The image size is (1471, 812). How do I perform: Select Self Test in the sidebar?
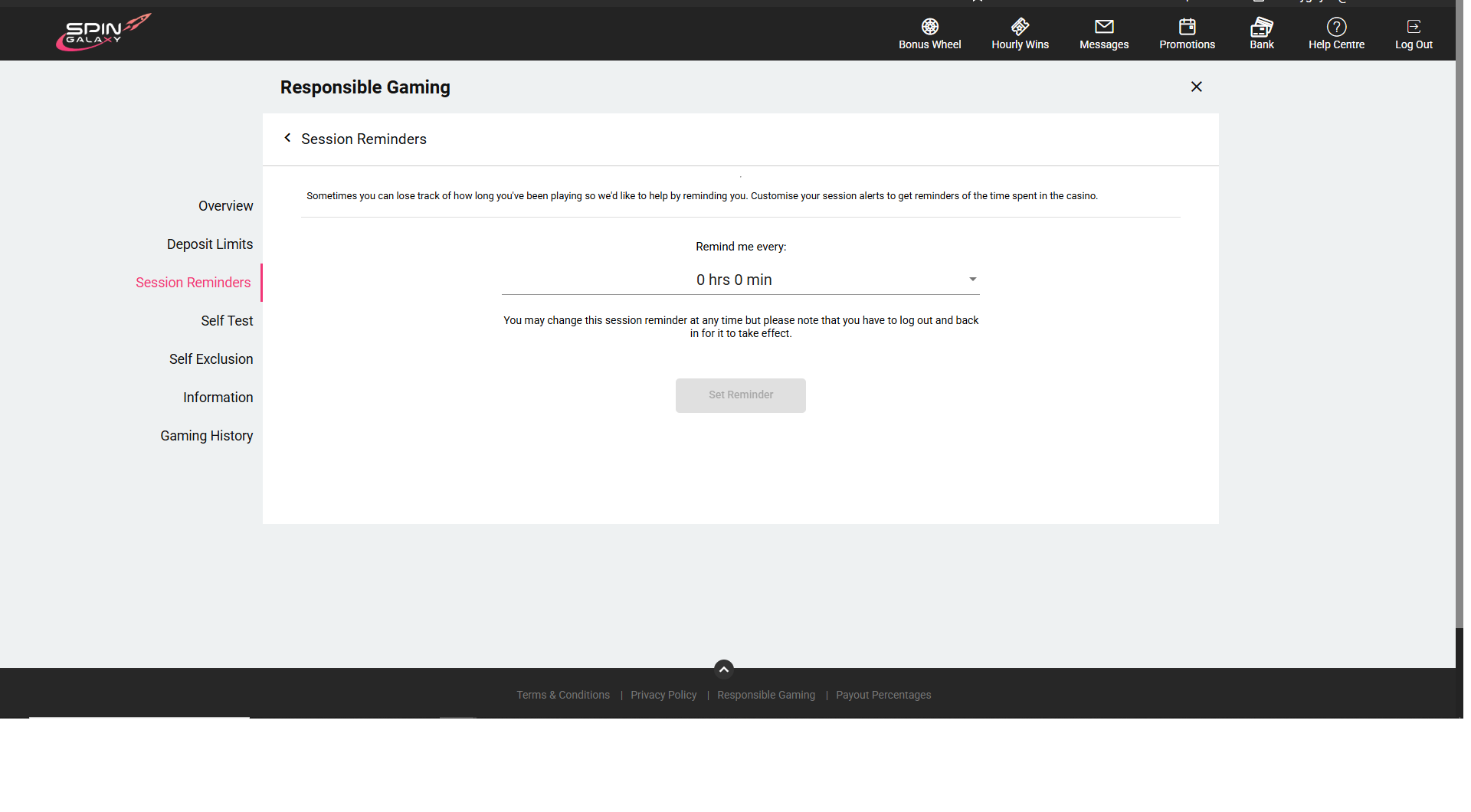pyautogui.click(x=227, y=321)
